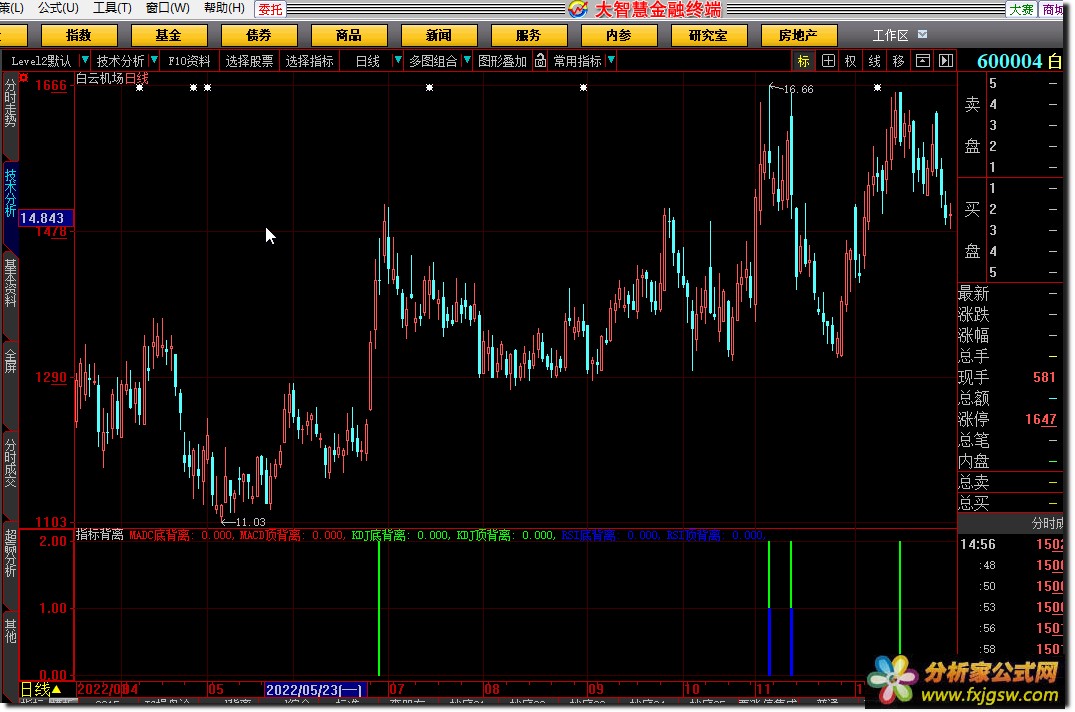The width and height of the screenshot is (1075, 712).
Task: Click the 2022/05/23 date label on axis
Action: (316, 689)
